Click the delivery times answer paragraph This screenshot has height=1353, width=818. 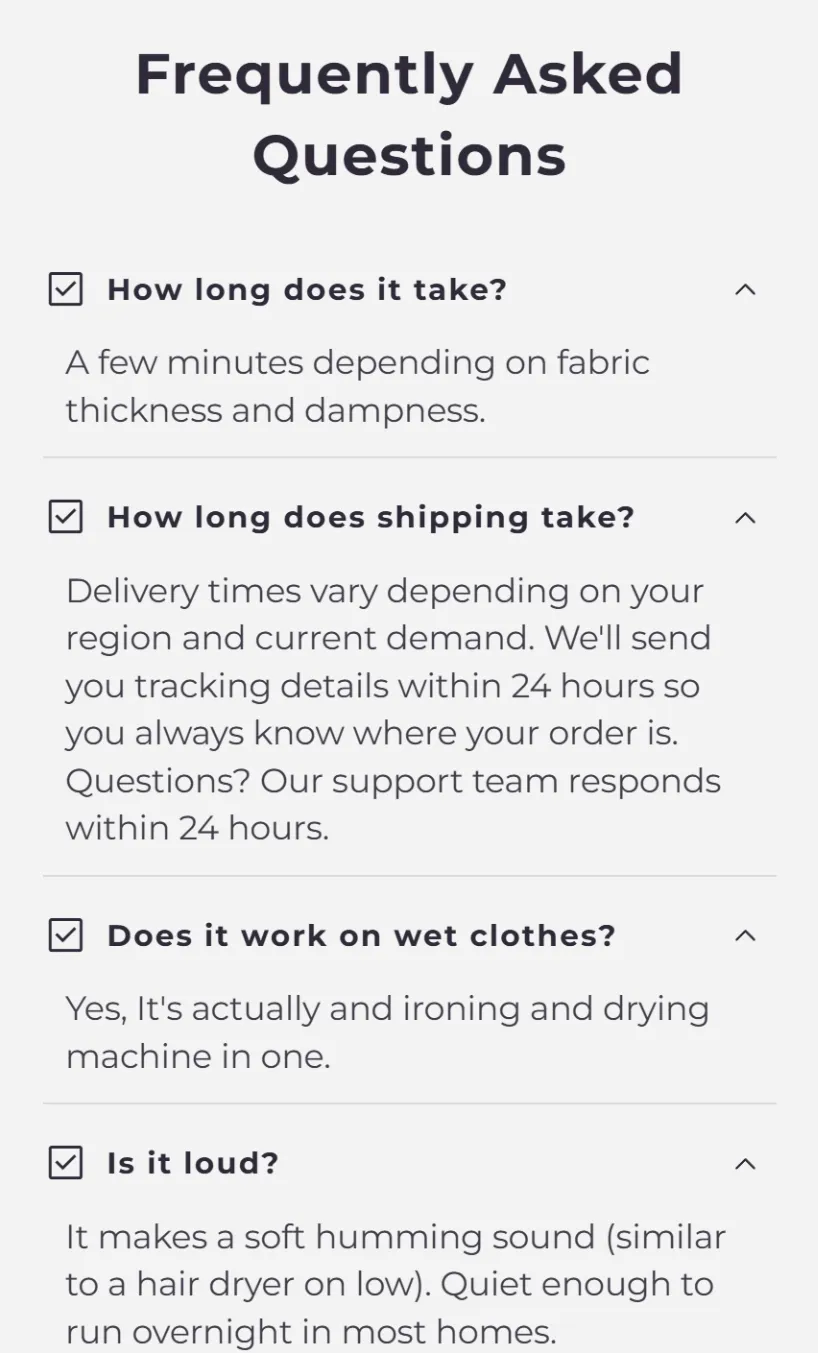tap(392, 709)
